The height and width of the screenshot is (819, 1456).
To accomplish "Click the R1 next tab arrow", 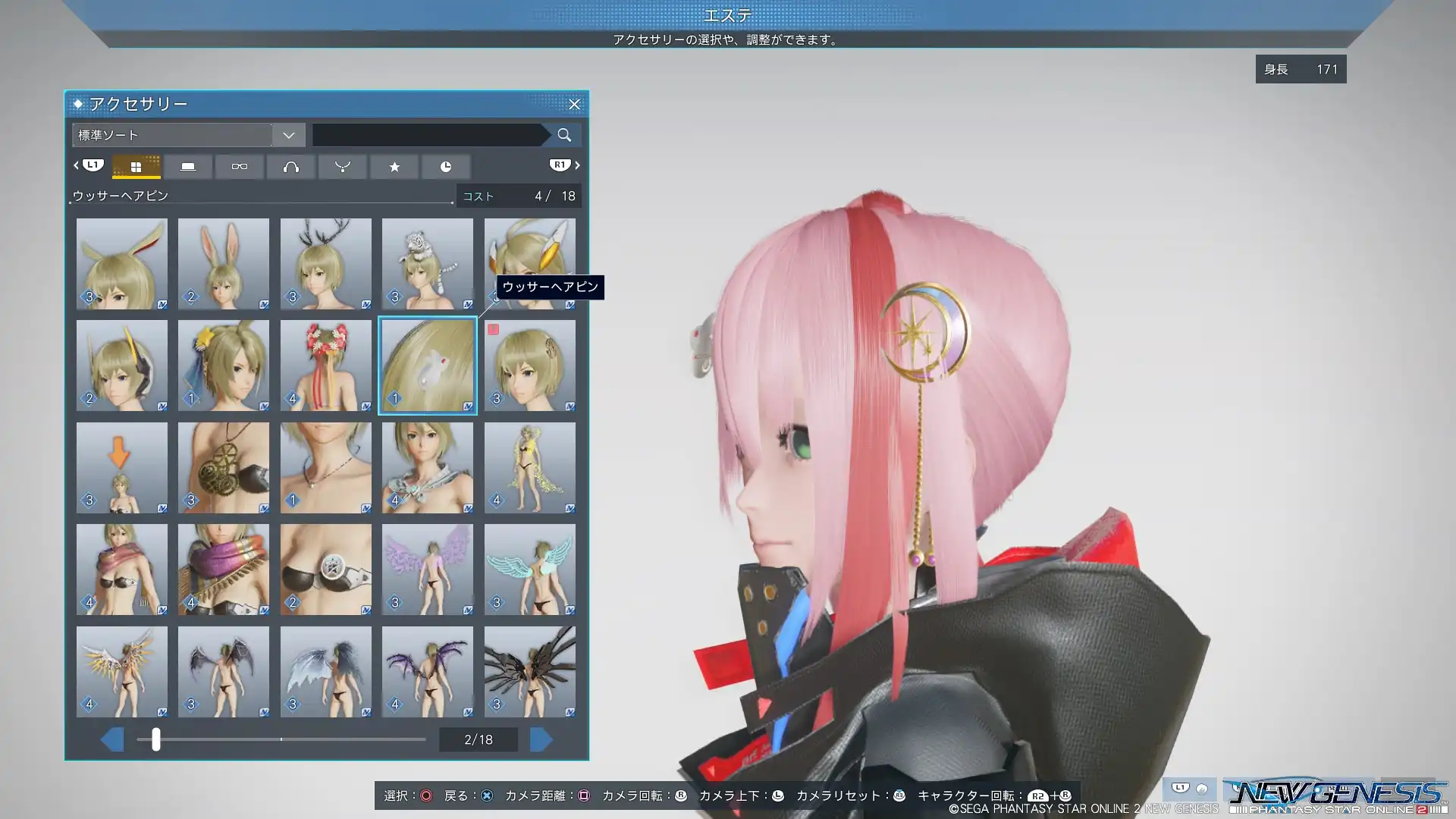I will [x=564, y=165].
